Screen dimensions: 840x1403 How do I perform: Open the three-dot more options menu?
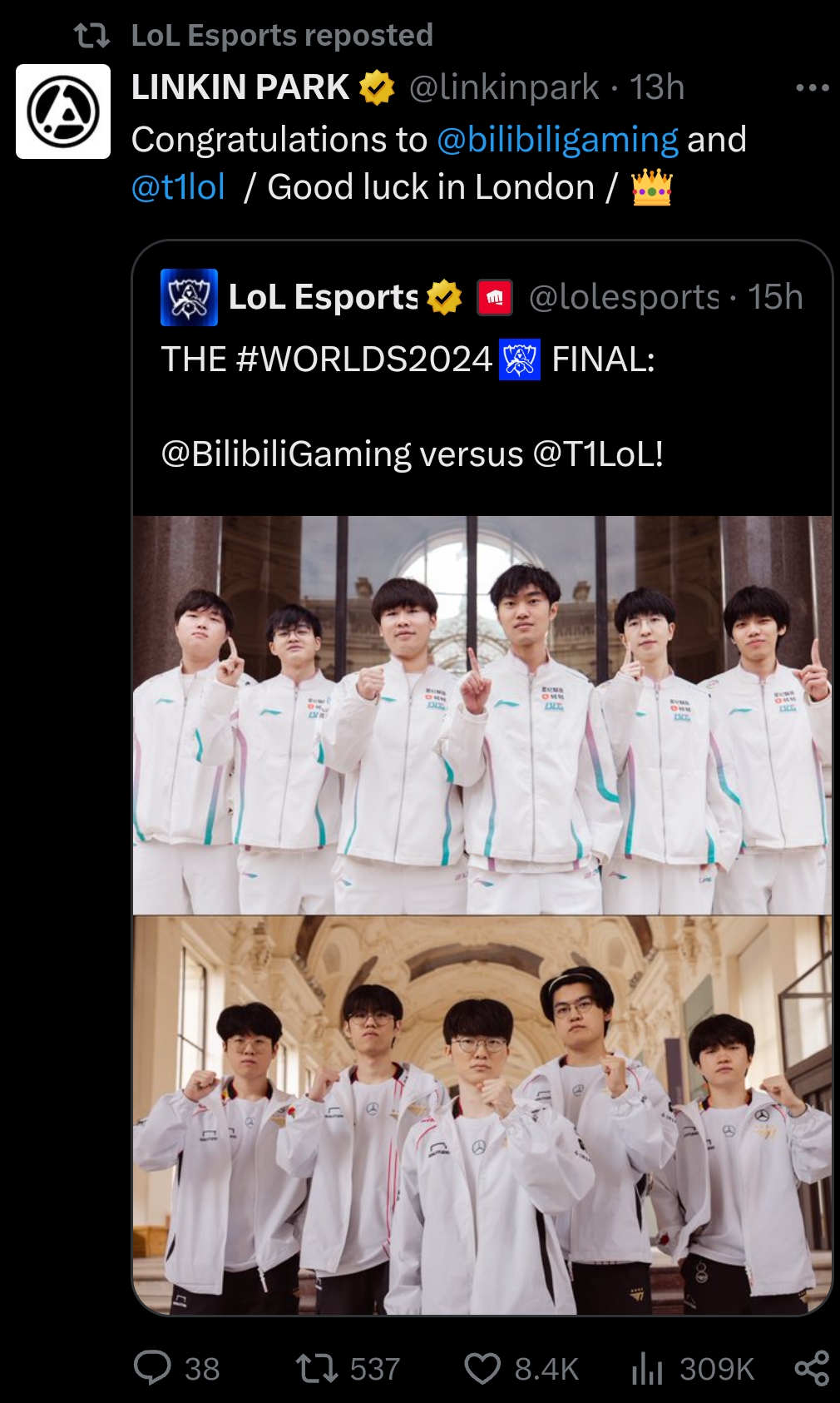813,87
